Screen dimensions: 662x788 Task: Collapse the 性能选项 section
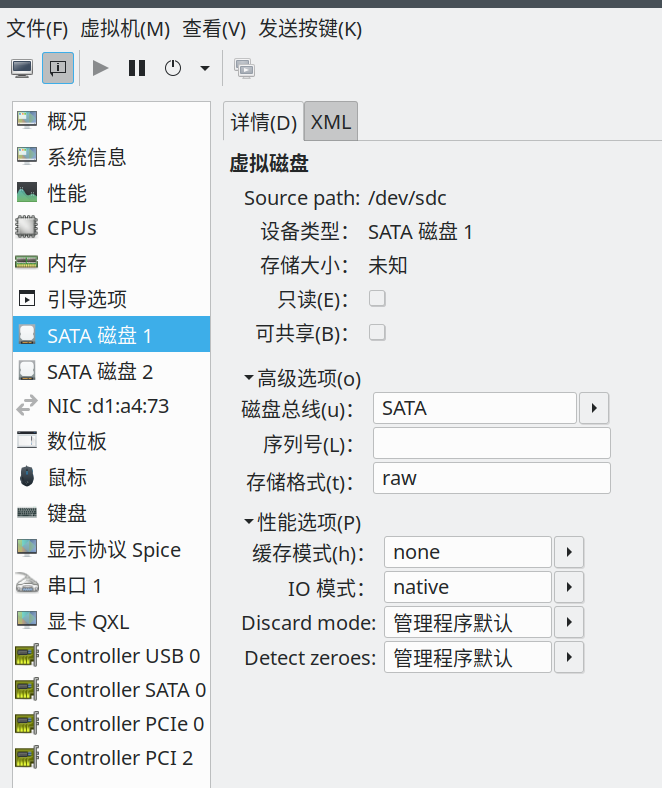(249, 523)
